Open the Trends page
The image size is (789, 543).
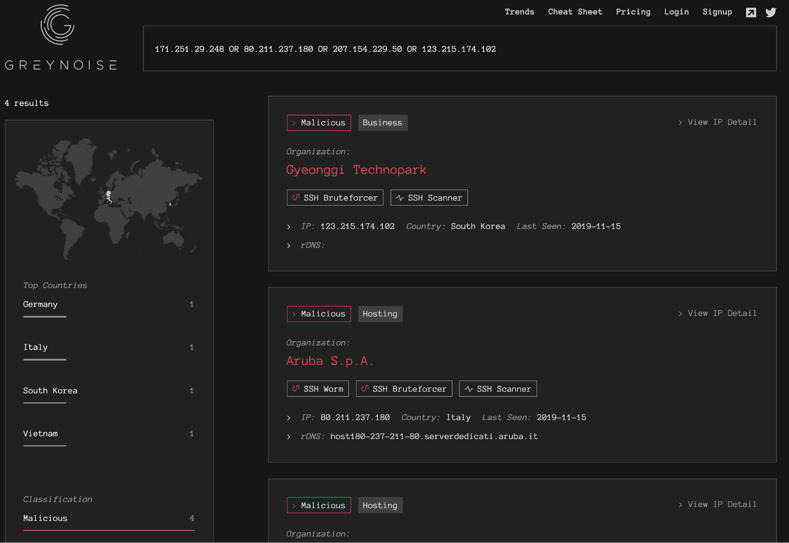click(519, 12)
